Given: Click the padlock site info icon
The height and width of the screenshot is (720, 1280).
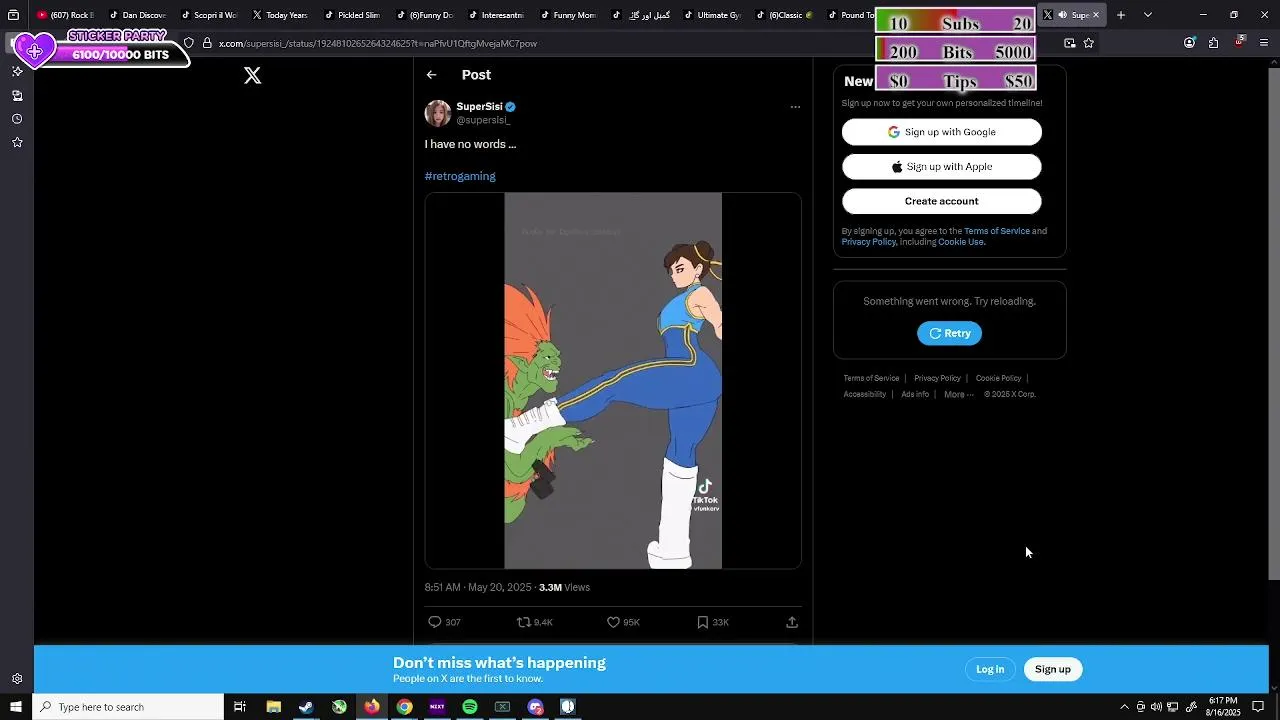Looking at the screenshot, I should [x=207, y=43].
